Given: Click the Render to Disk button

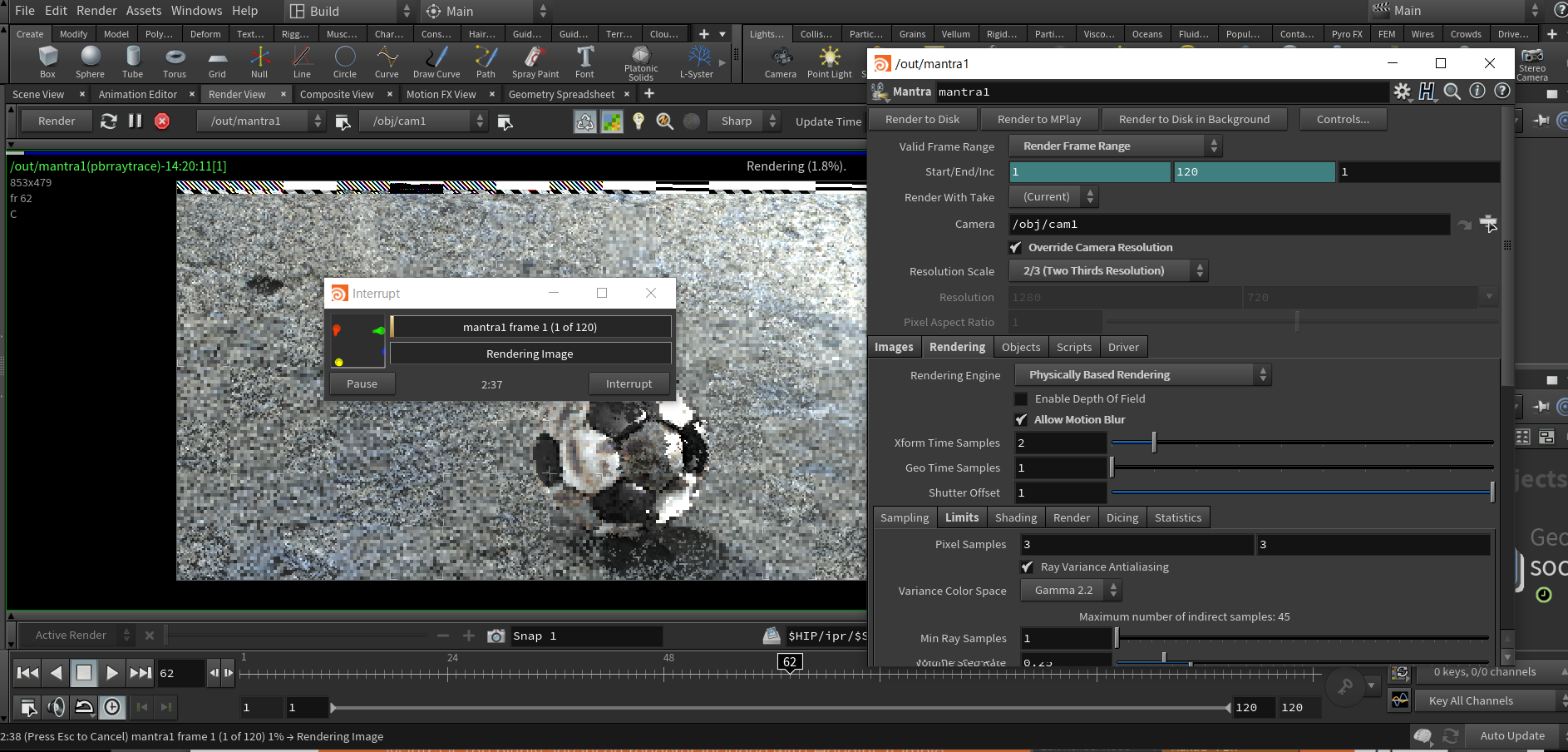Looking at the screenshot, I should point(922,120).
